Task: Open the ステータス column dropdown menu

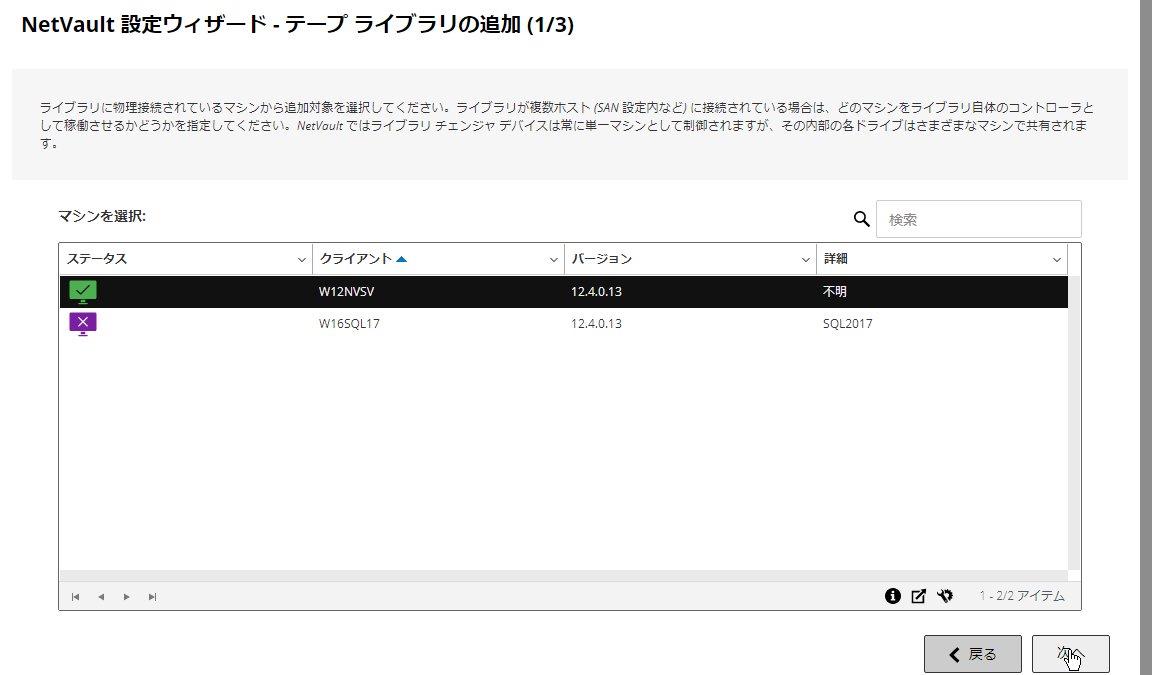Action: [301, 259]
